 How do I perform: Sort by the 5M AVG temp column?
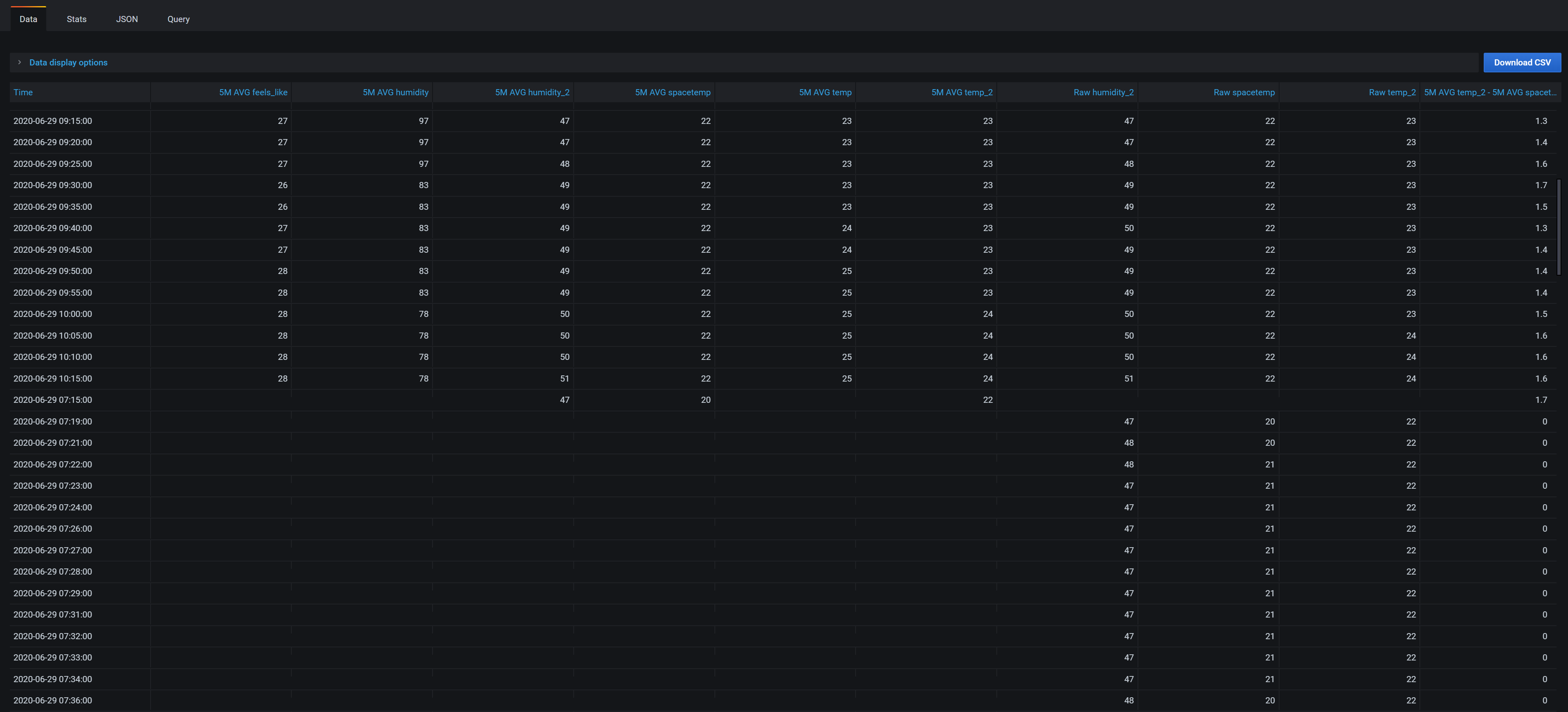coord(825,92)
